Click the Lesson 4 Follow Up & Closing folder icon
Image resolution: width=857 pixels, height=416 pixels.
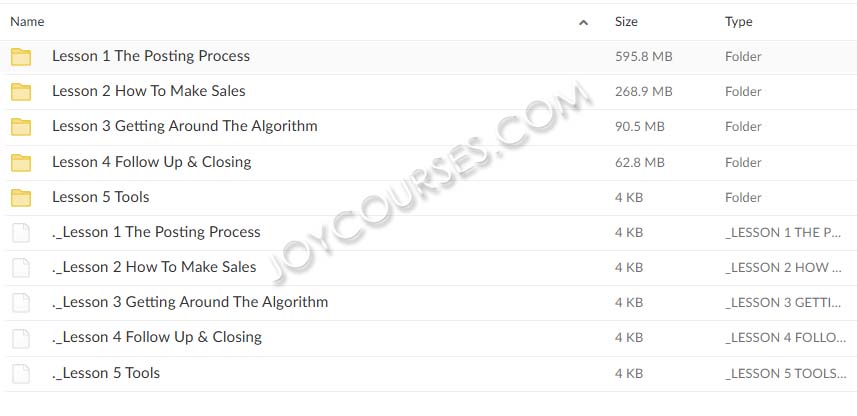(21, 162)
